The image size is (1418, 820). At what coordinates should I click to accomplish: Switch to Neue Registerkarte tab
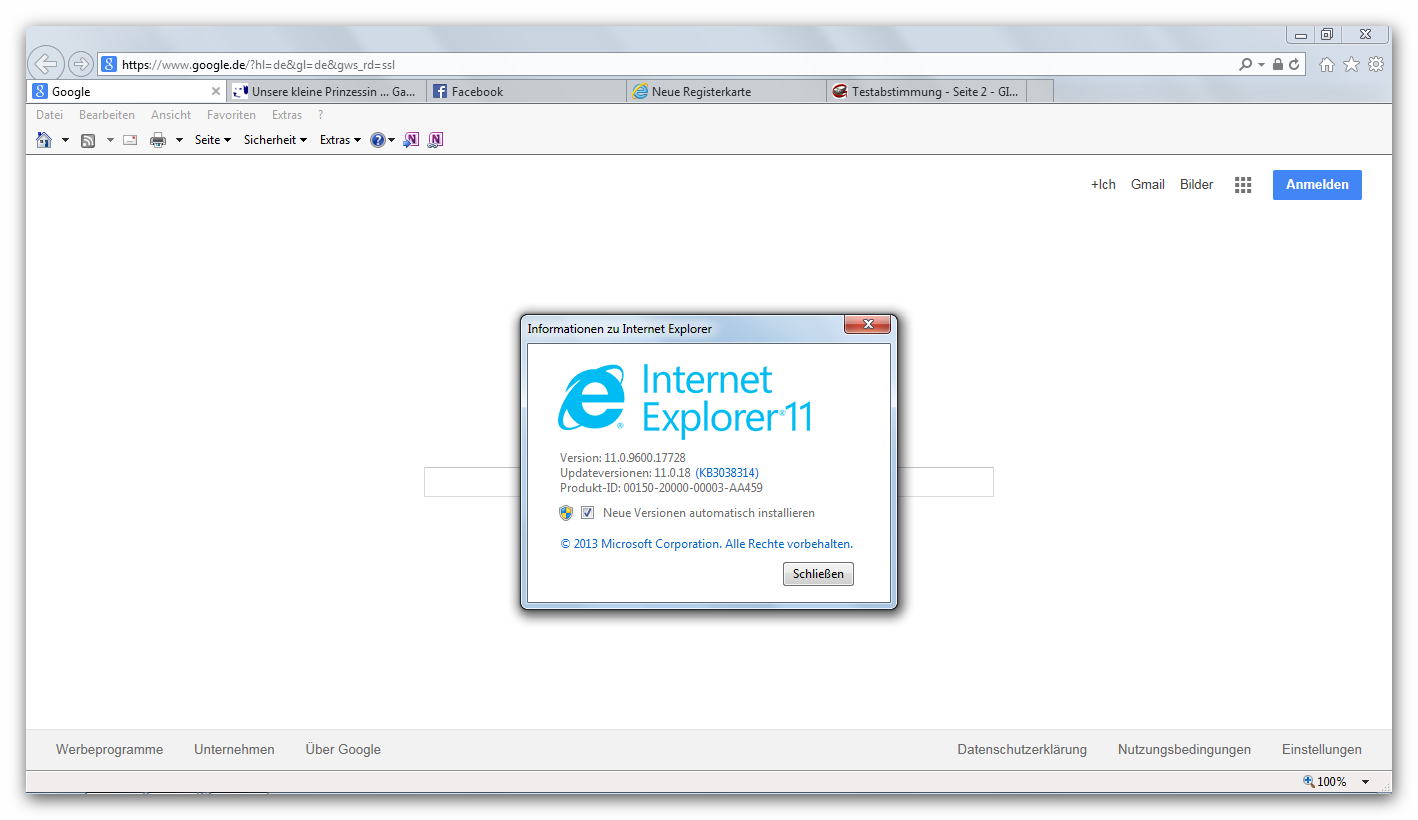click(x=726, y=91)
